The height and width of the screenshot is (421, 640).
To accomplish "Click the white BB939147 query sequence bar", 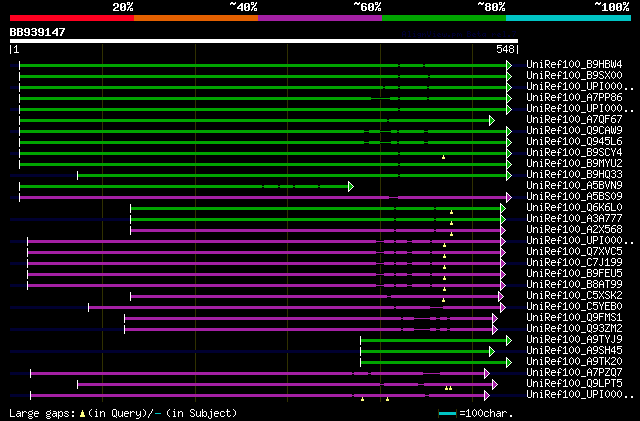I will (x=264, y=41).
